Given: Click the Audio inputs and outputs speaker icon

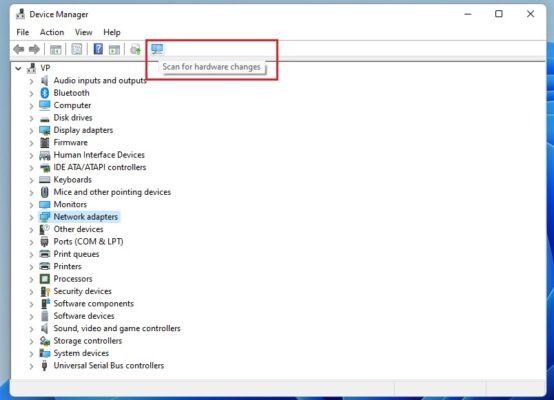Looking at the screenshot, I should point(45,81).
